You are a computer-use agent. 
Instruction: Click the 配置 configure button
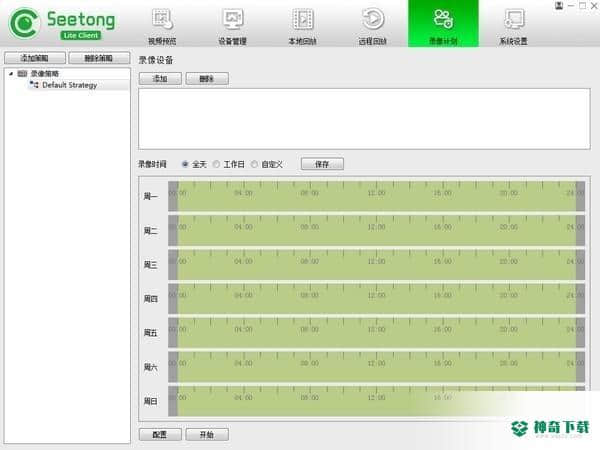[x=160, y=435]
